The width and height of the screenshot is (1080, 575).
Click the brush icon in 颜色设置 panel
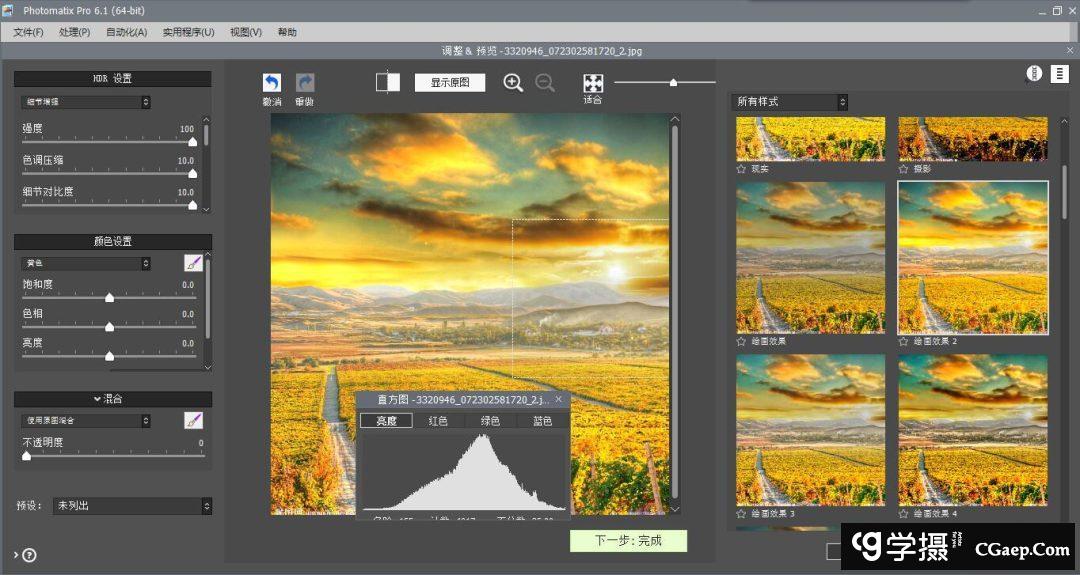193,263
